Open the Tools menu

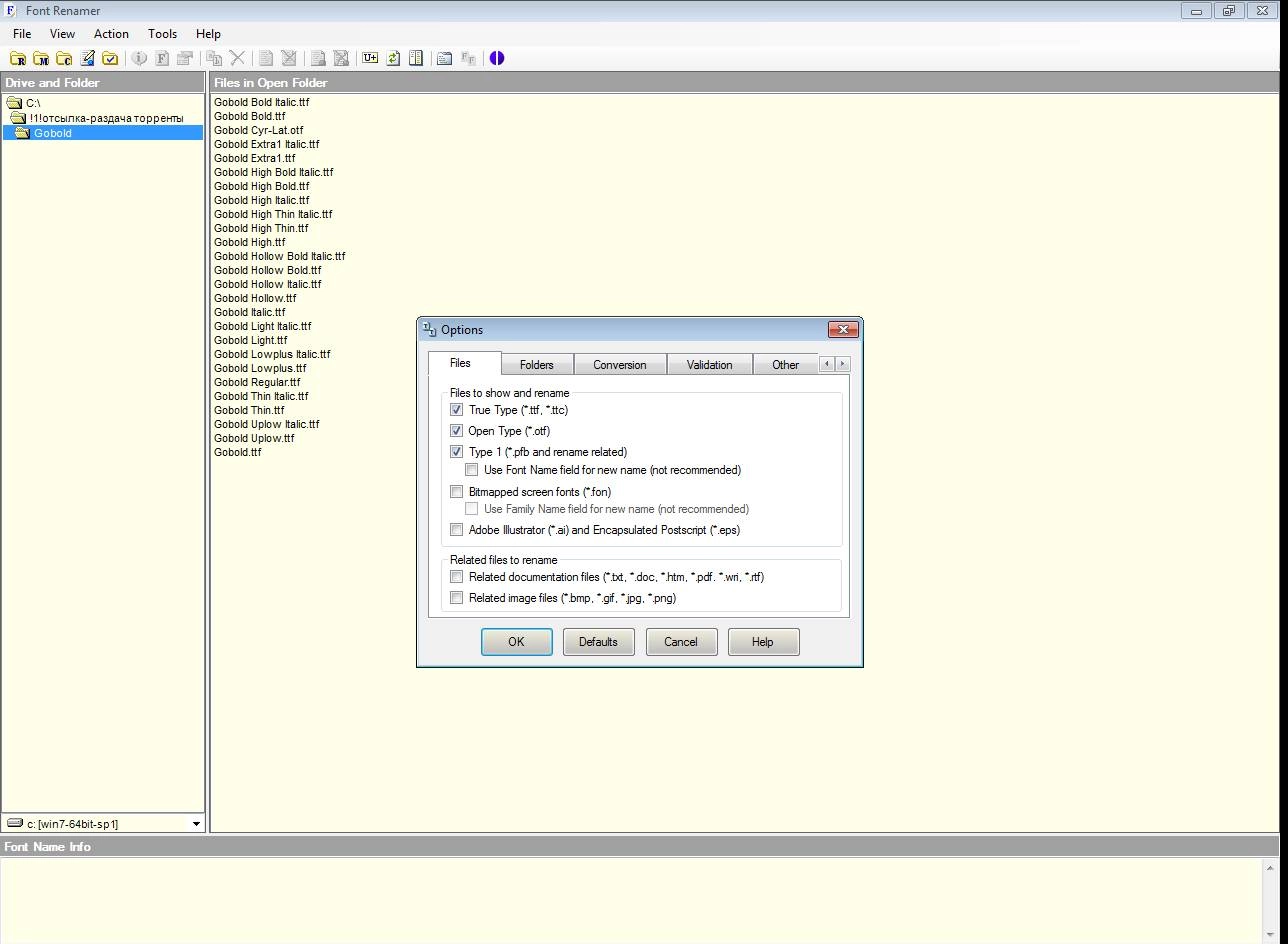pos(162,33)
